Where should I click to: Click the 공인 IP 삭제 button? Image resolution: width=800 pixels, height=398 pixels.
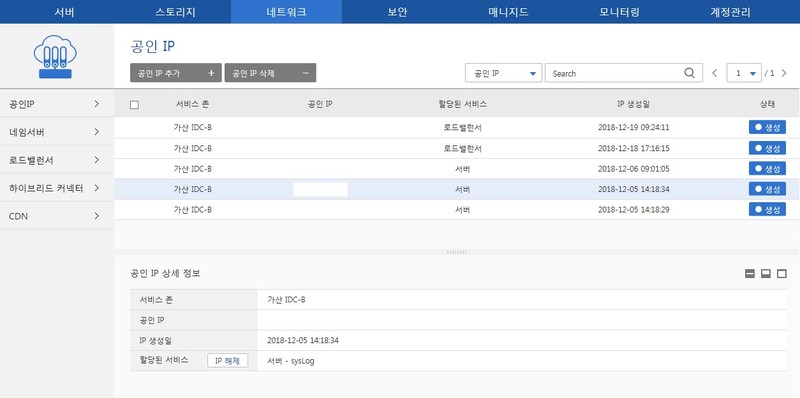pos(270,73)
